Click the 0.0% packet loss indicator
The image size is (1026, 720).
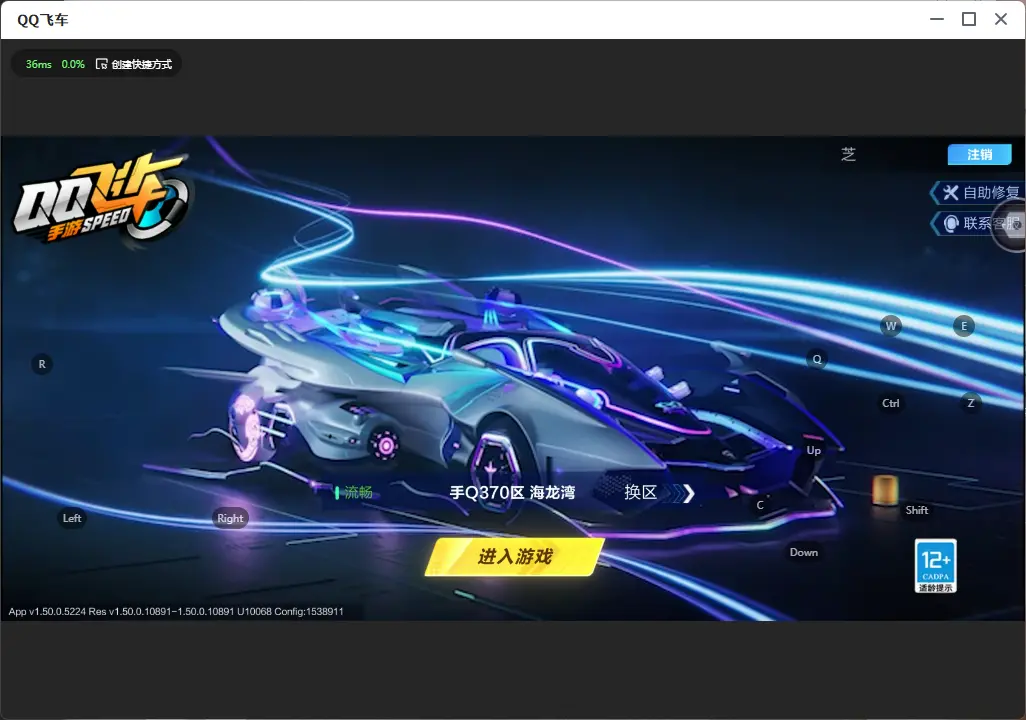73,64
